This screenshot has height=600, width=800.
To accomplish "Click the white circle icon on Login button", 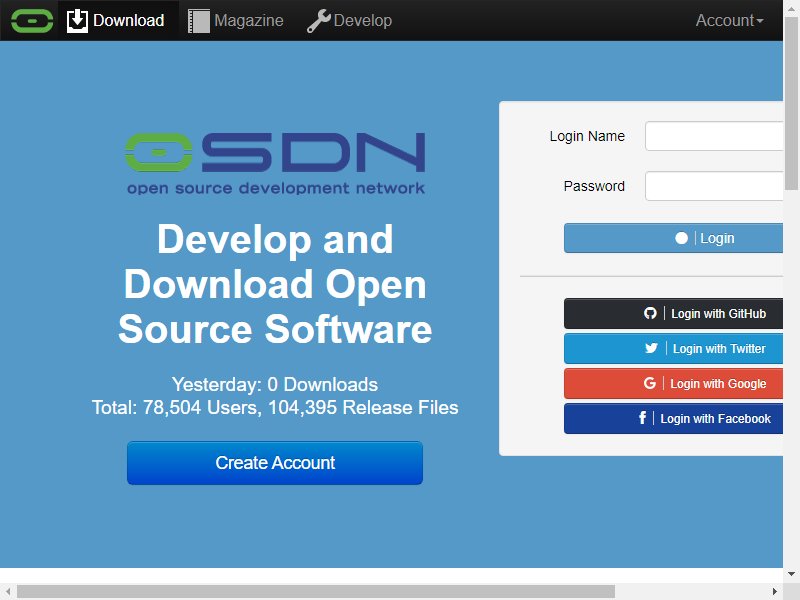I will click(681, 238).
